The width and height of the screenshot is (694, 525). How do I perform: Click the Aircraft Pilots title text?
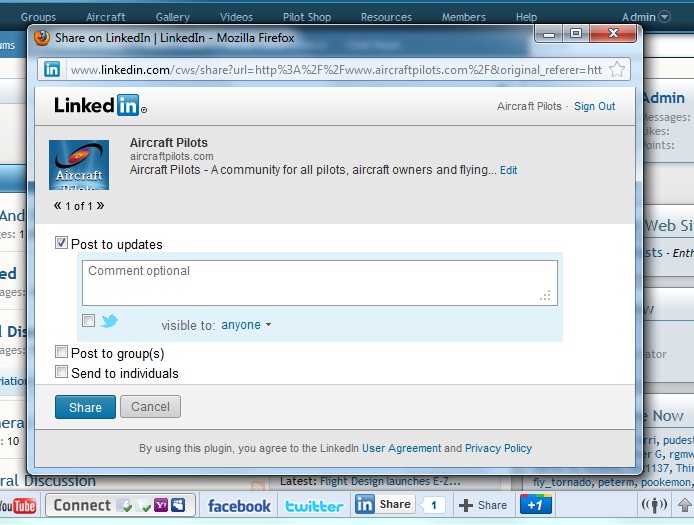click(x=169, y=143)
